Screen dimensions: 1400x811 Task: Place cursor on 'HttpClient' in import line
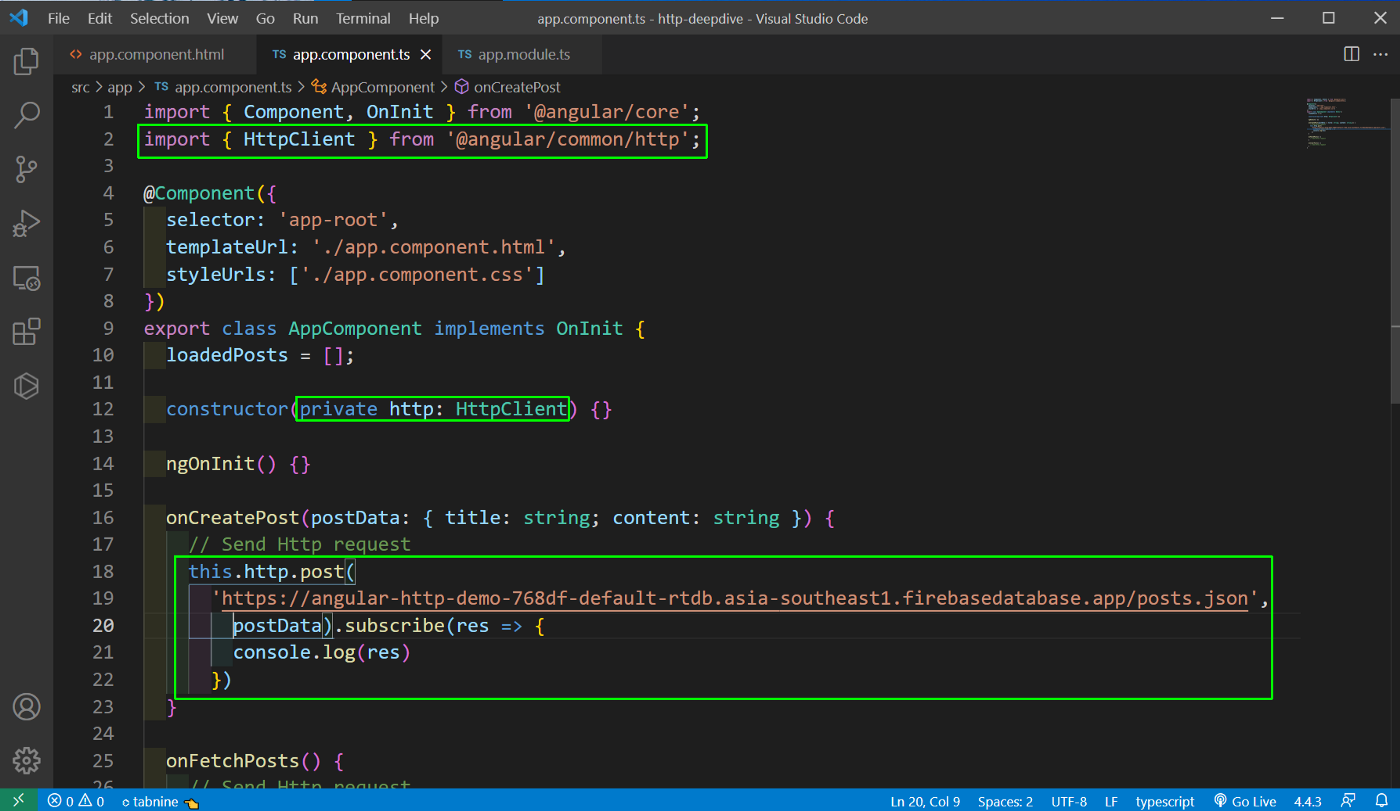pos(299,139)
